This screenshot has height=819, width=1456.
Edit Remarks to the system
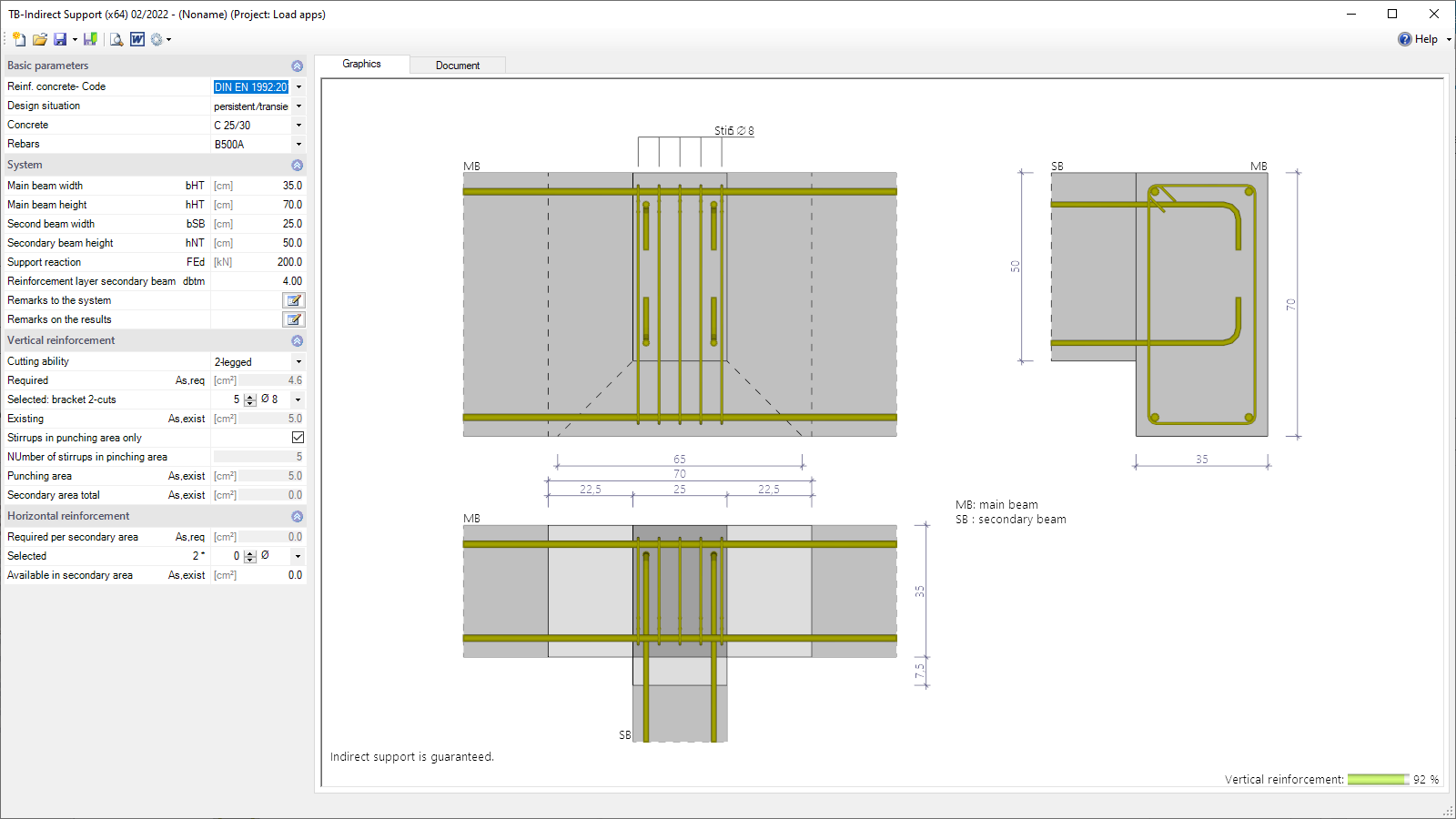coord(294,300)
